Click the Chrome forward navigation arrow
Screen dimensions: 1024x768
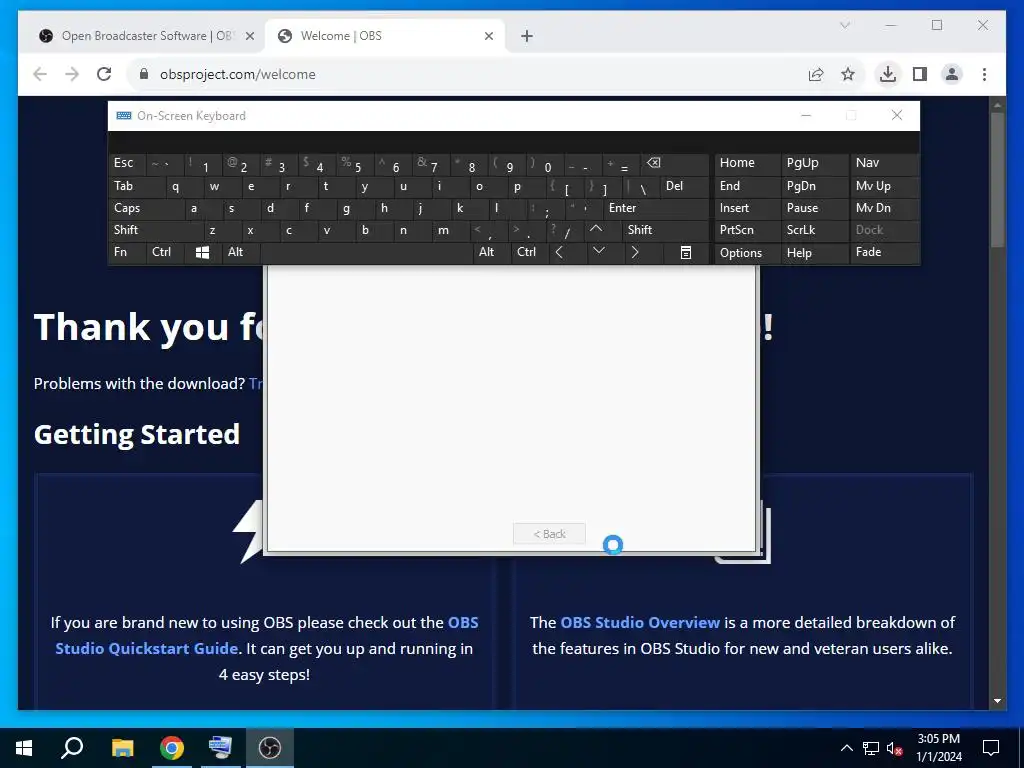[72, 74]
